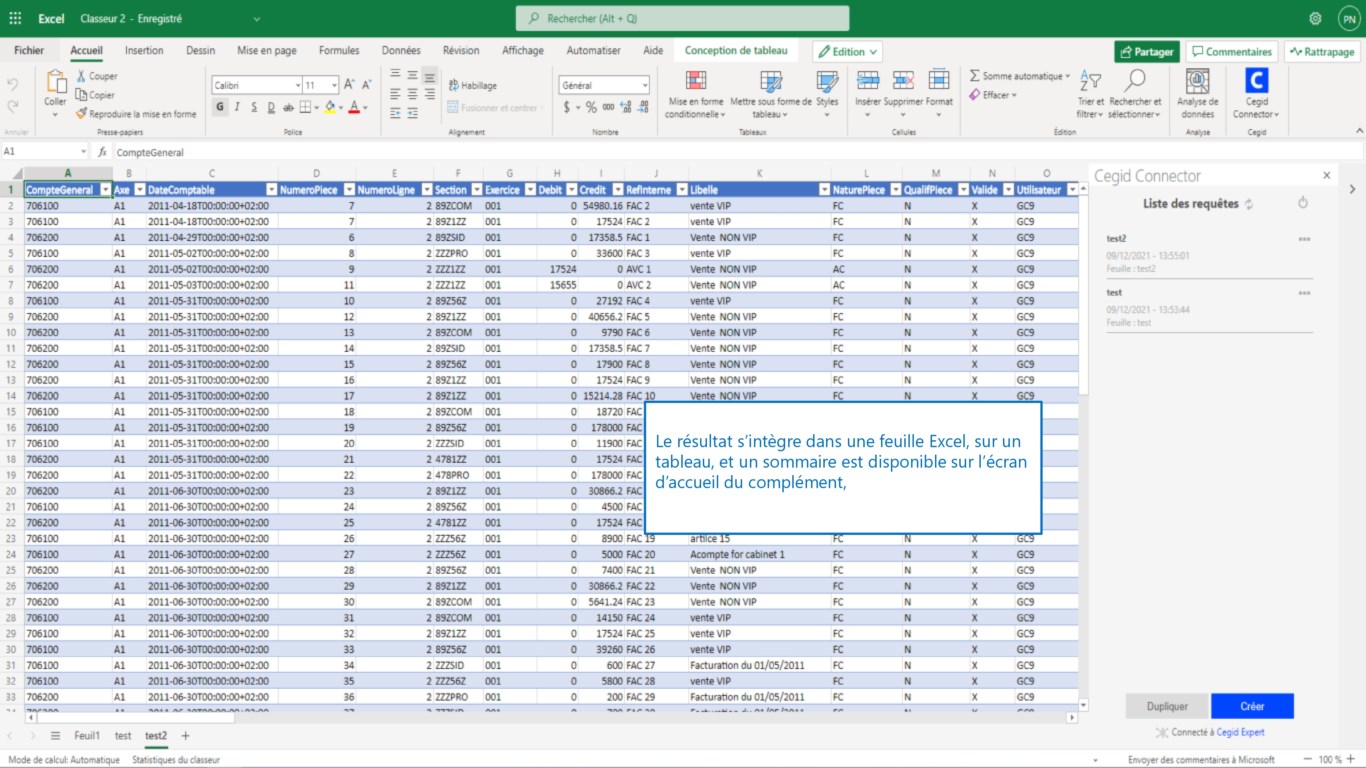Image resolution: width=1366 pixels, height=768 pixels.
Task: Click the Créer button
Action: 1252,706
